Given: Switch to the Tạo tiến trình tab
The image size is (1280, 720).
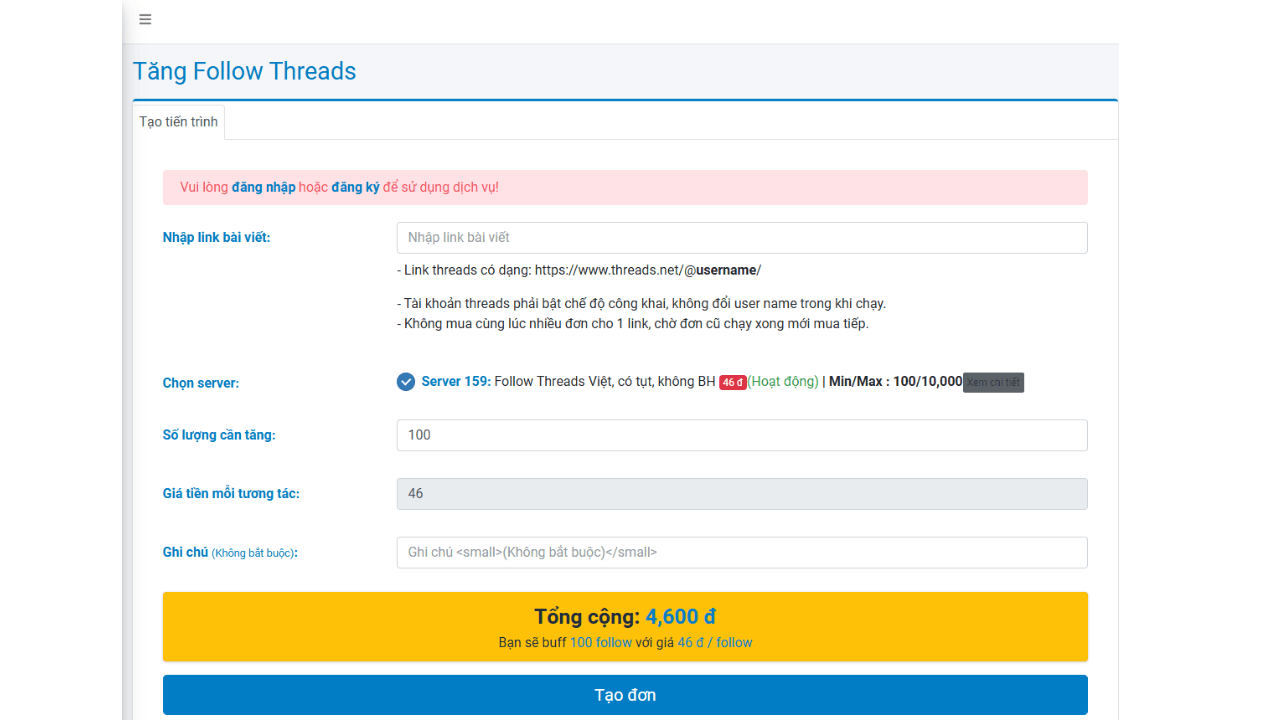Looking at the screenshot, I should [178, 122].
